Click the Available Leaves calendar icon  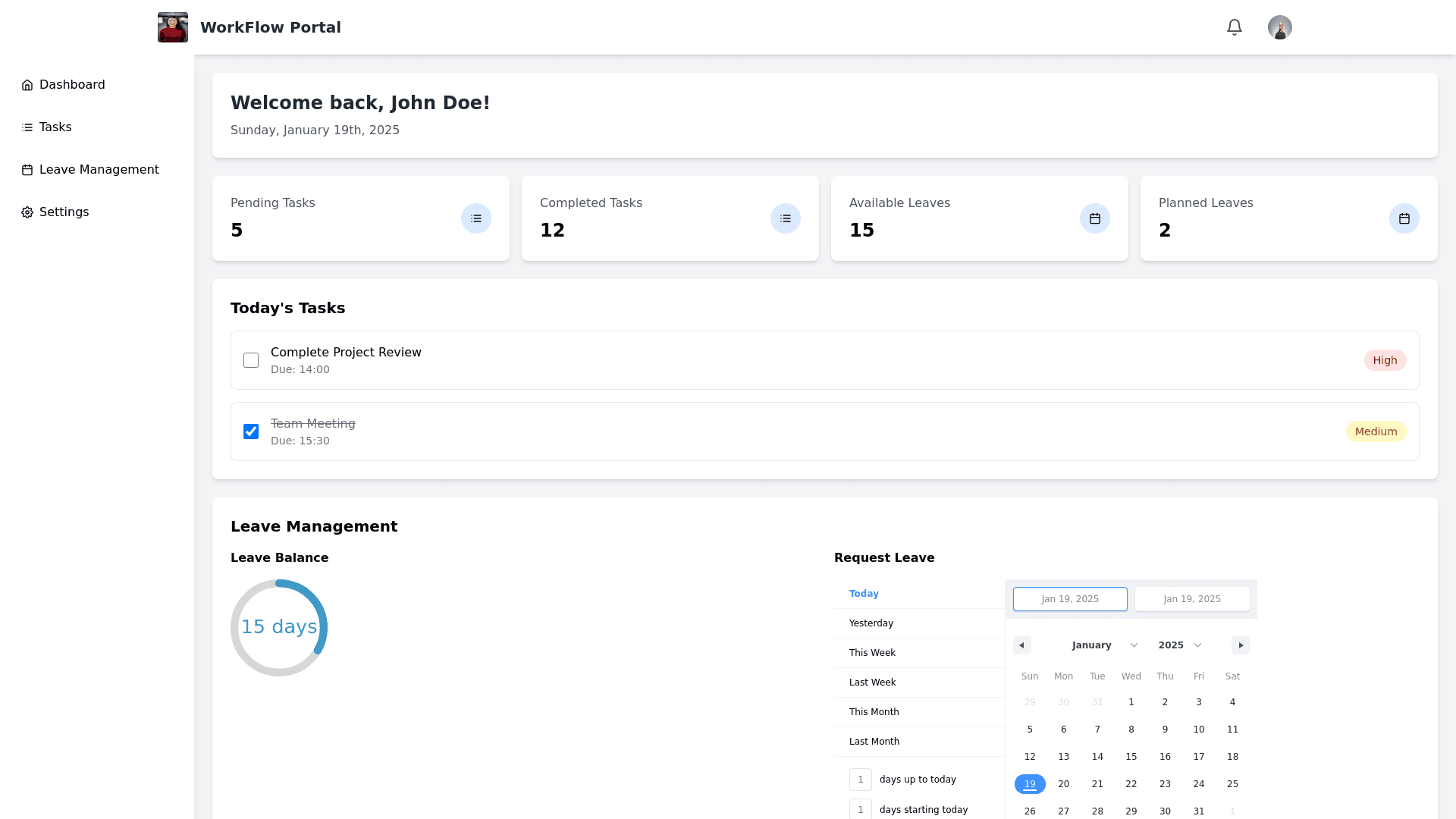point(1094,218)
